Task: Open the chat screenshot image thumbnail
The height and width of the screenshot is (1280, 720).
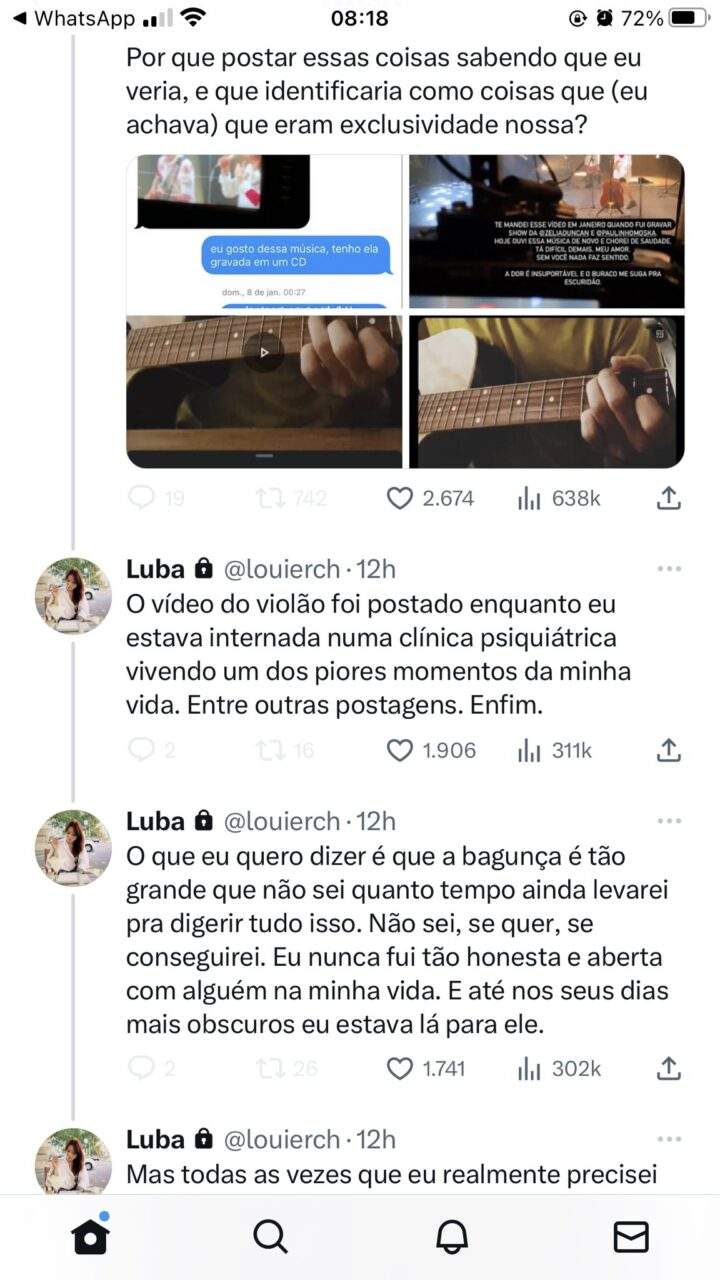Action: [264, 231]
